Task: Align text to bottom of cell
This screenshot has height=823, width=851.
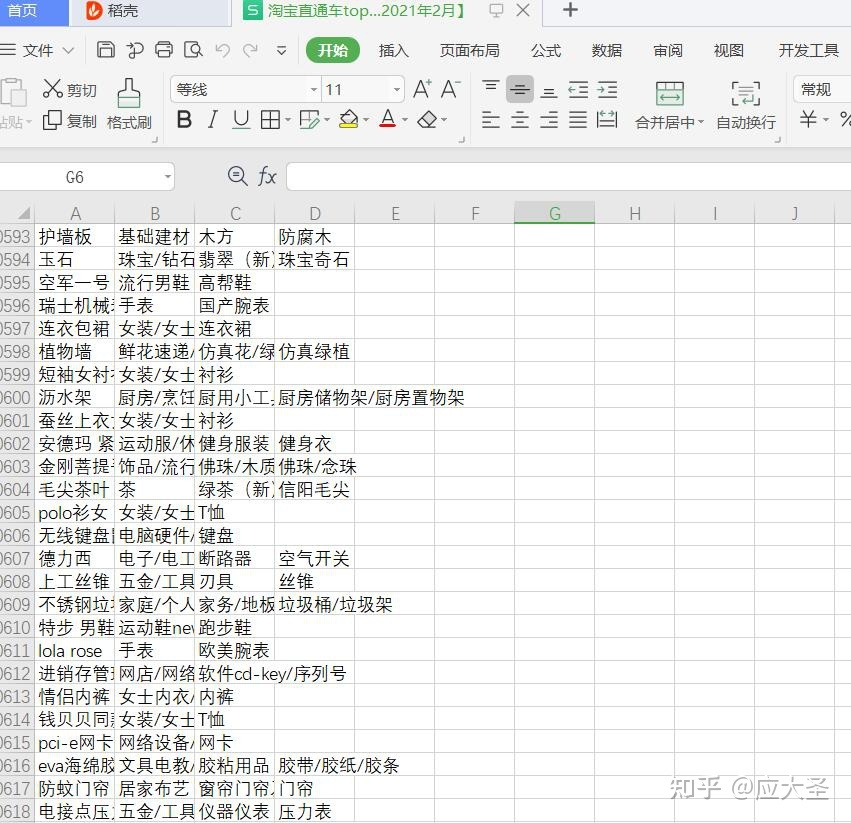Action: (x=549, y=92)
